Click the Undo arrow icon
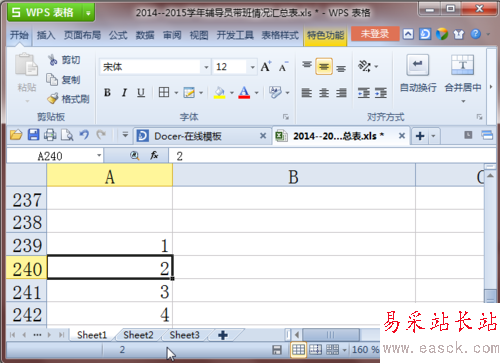500x363 pixels. (84, 135)
